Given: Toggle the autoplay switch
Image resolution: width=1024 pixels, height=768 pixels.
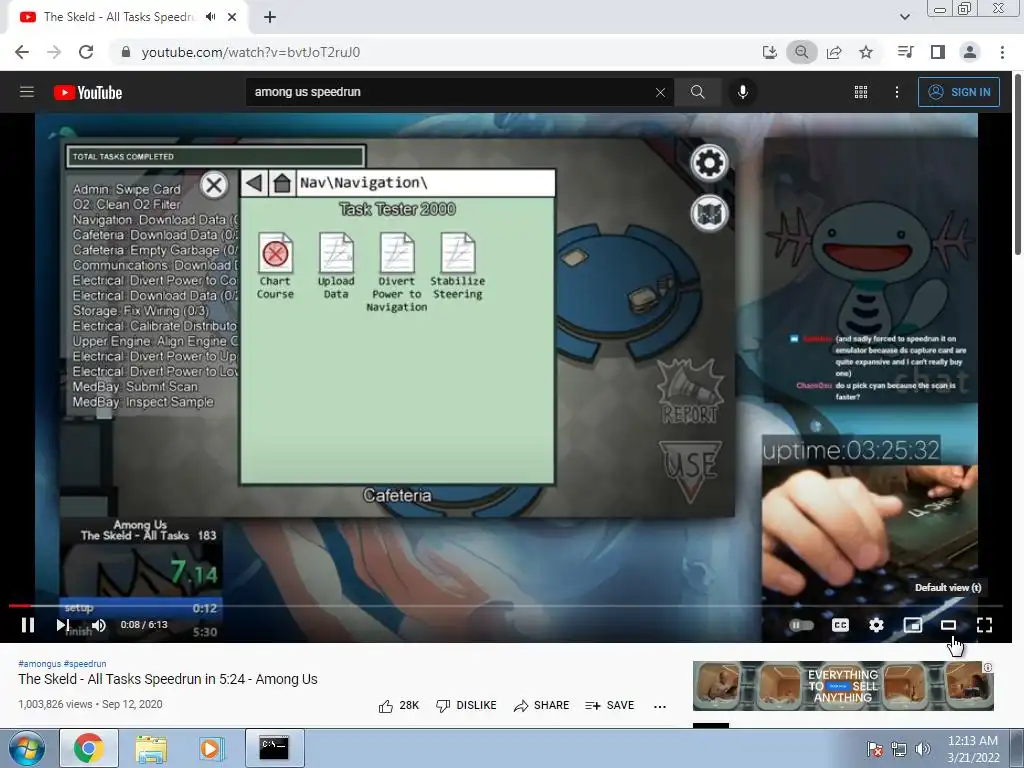Looking at the screenshot, I should click(801, 625).
